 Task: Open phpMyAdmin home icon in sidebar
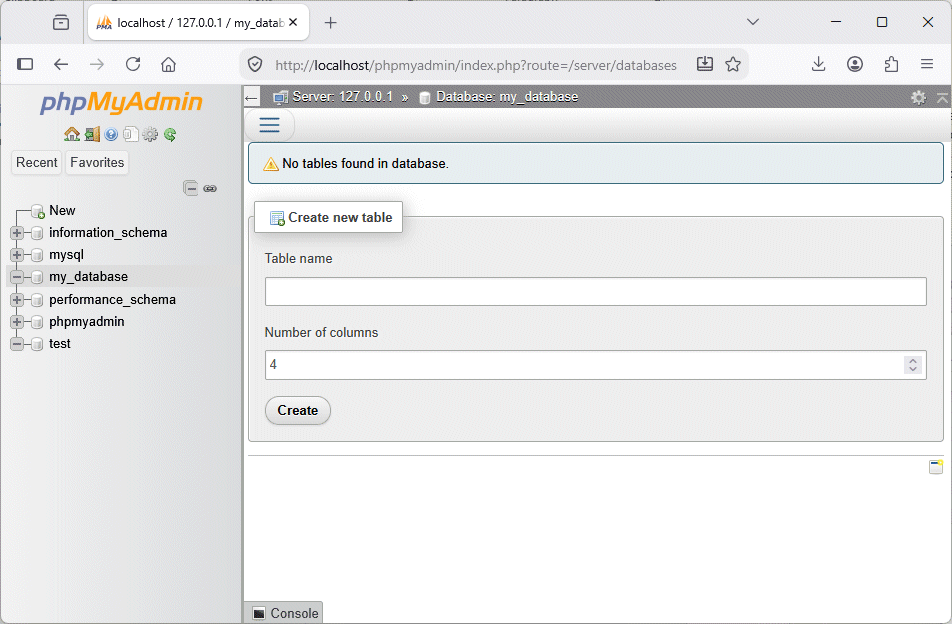click(72, 134)
